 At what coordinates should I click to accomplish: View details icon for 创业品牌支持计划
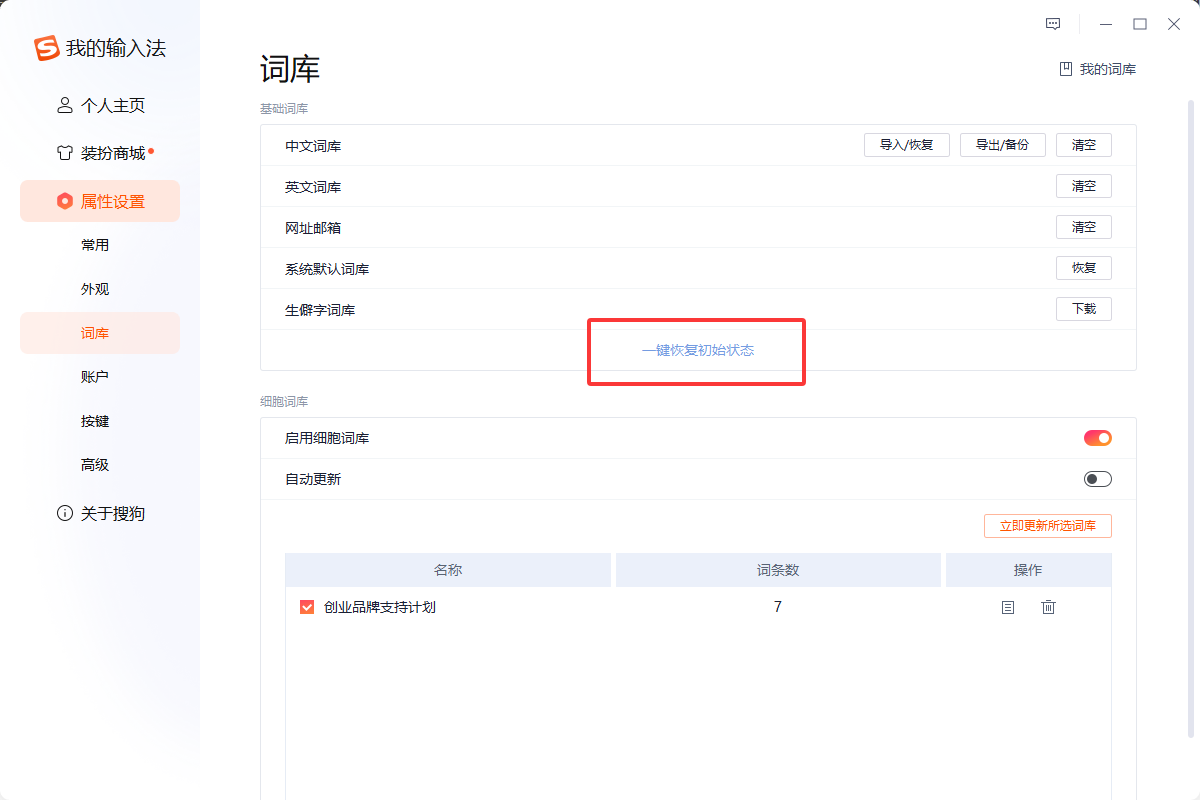[1007, 607]
